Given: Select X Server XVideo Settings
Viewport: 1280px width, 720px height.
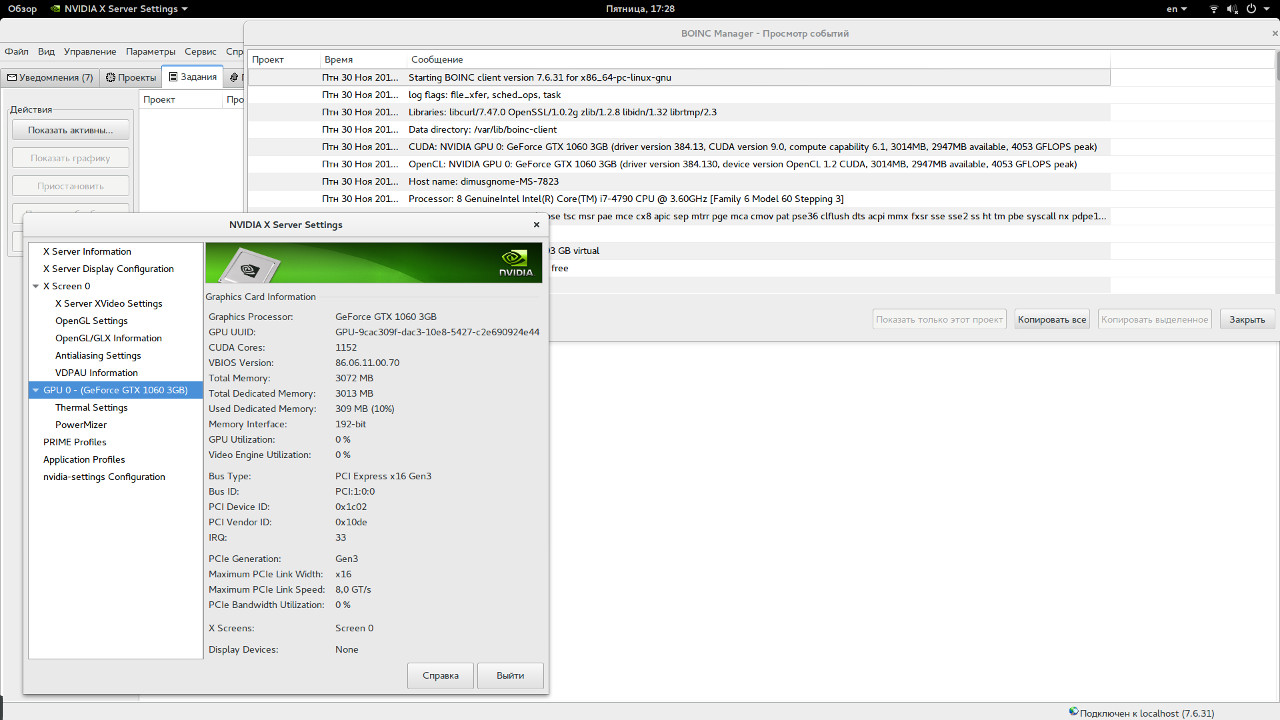Looking at the screenshot, I should coord(108,304).
